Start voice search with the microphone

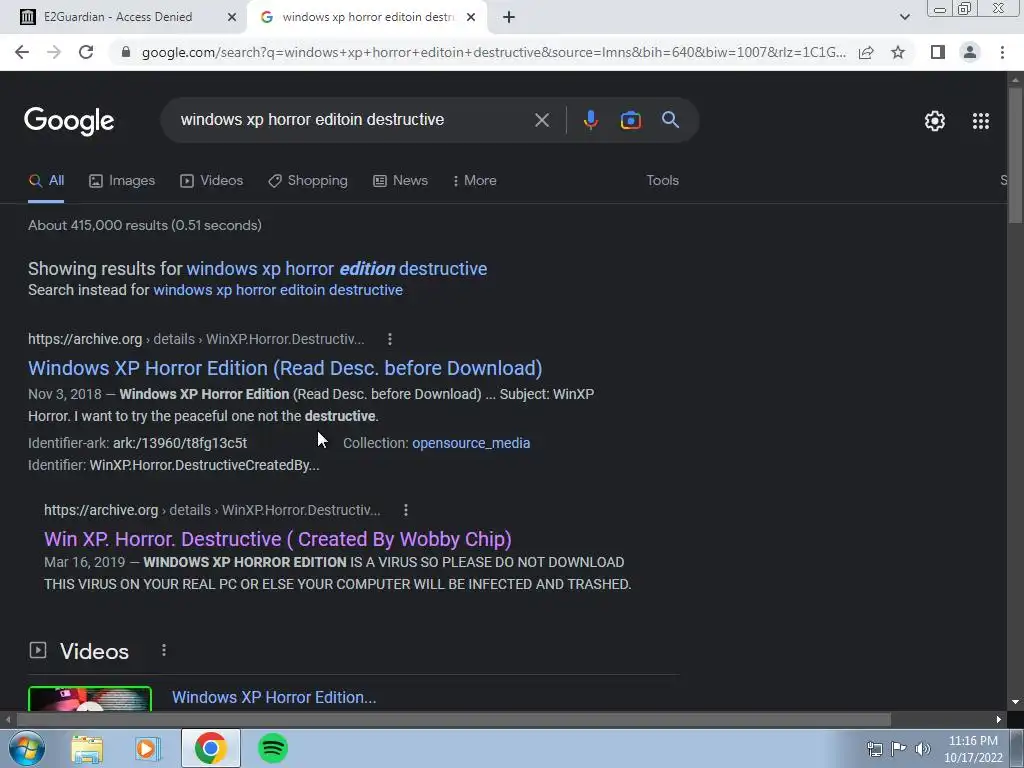coord(590,120)
